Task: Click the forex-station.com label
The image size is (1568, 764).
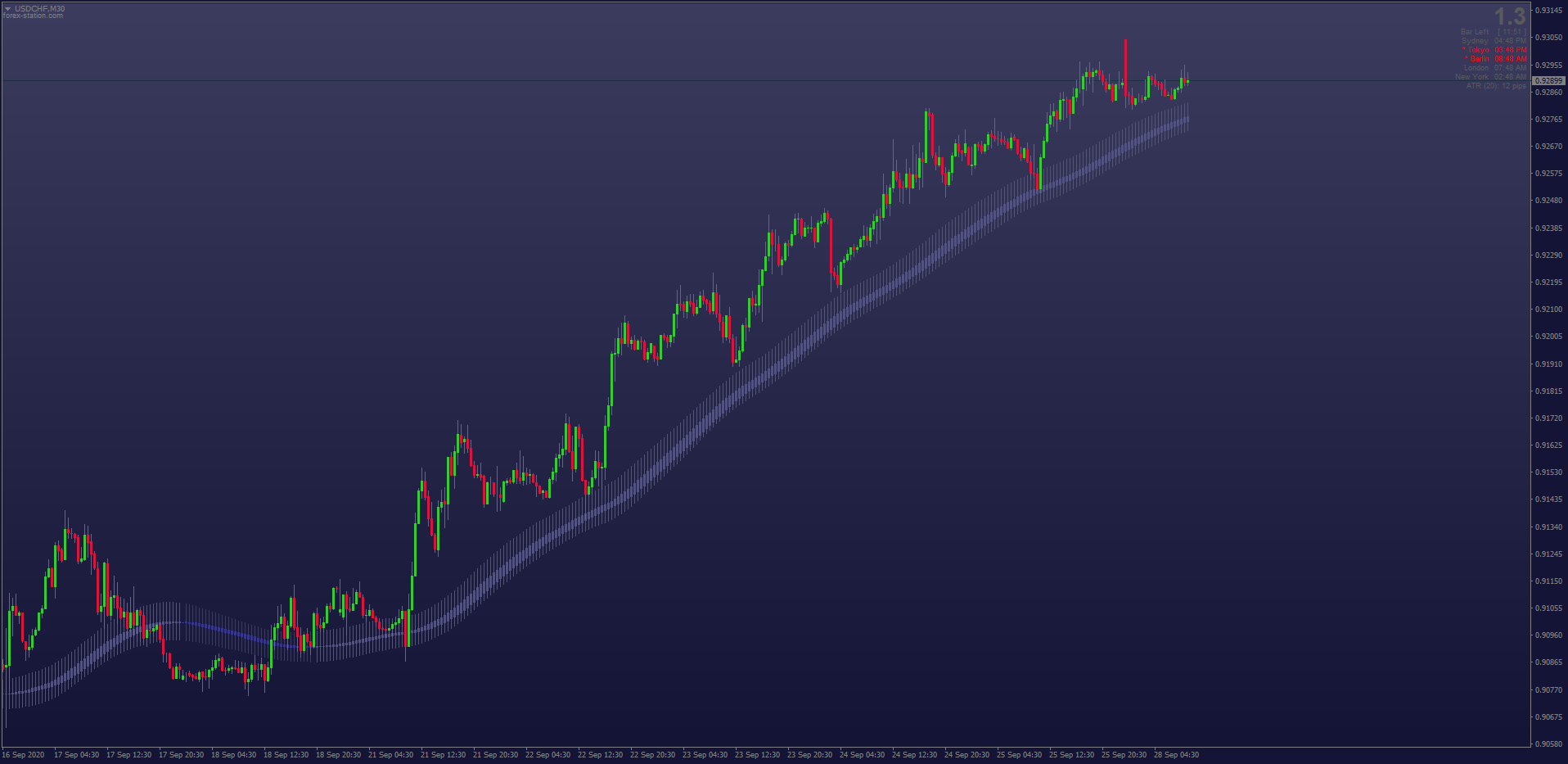Action: click(x=33, y=16)
